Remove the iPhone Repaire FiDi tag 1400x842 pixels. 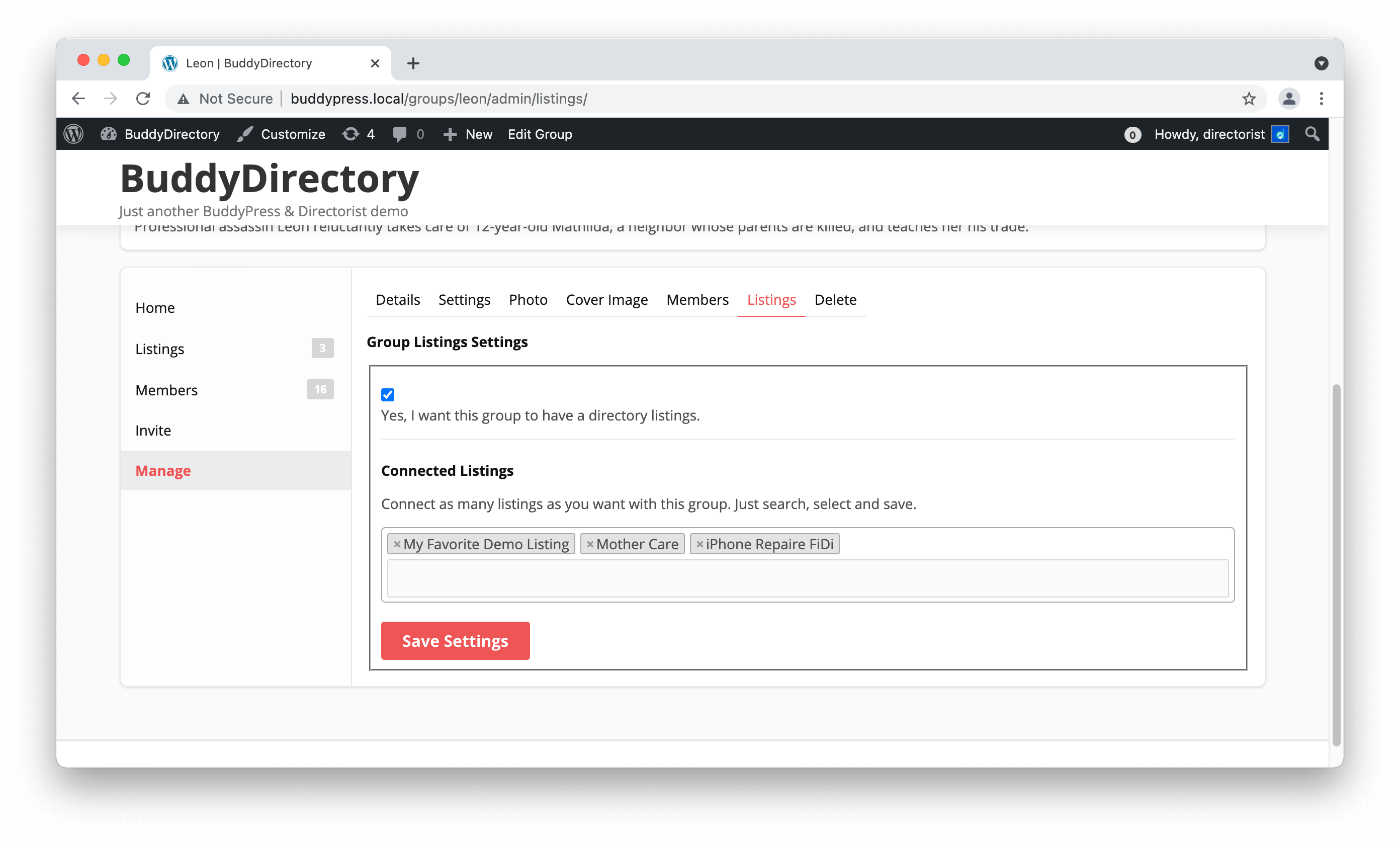point(699,544)
